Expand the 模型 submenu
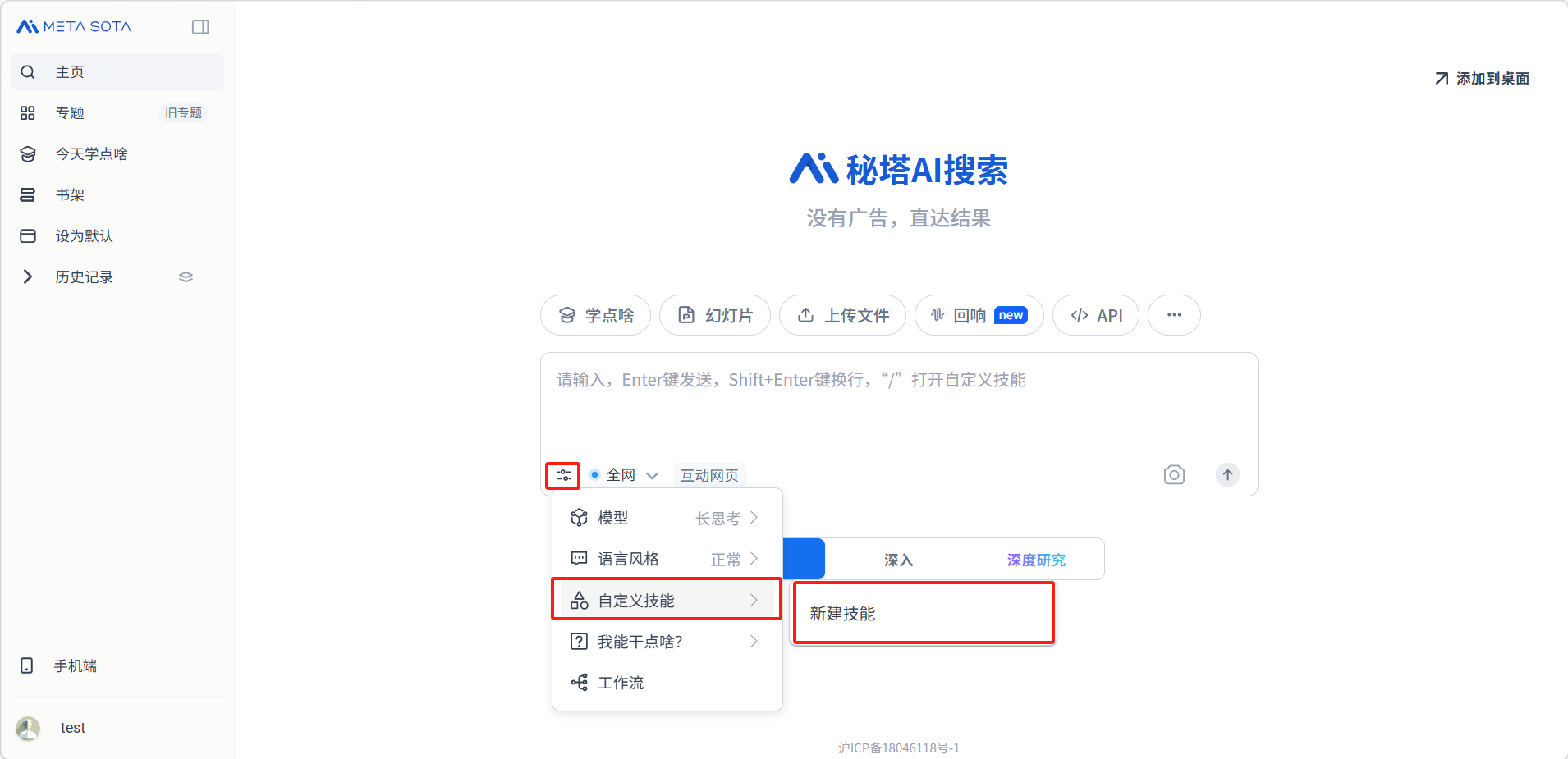 666,518
